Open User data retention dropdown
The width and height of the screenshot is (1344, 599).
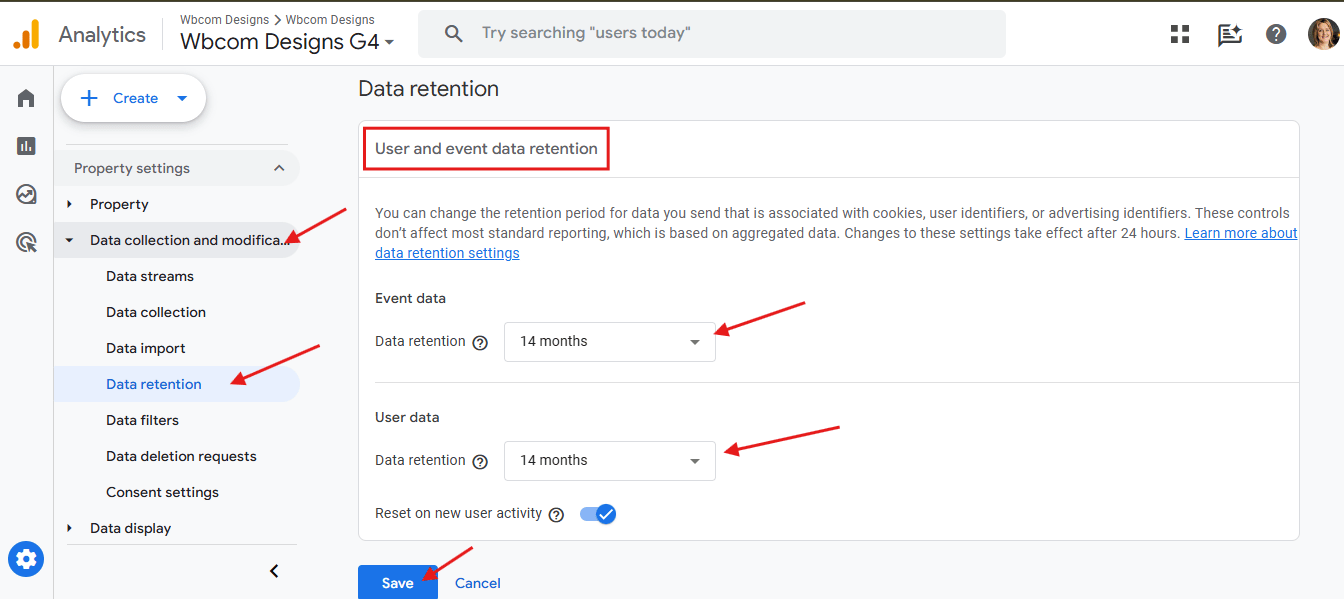tap(609, 461)
